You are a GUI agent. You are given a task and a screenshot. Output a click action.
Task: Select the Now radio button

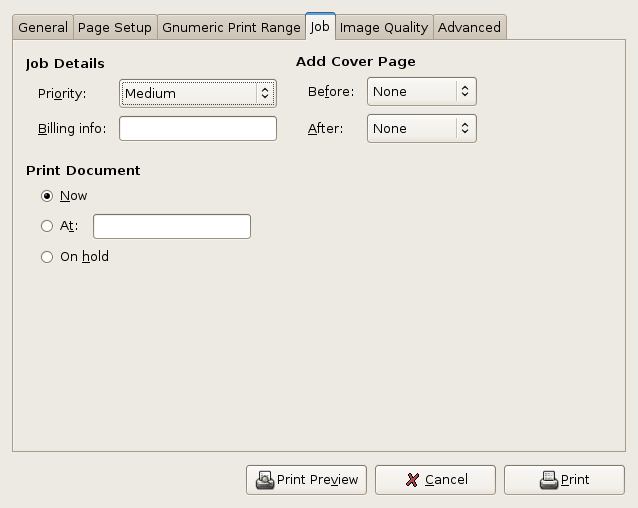pos(47,196)
